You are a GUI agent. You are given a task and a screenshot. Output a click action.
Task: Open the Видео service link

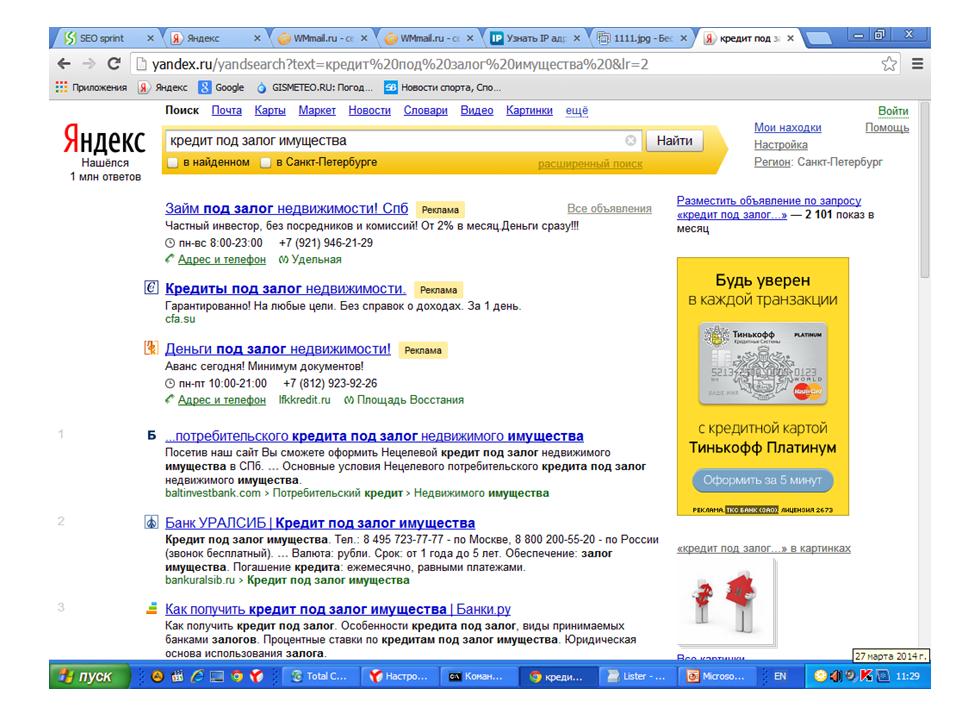[x=477, y=111]
